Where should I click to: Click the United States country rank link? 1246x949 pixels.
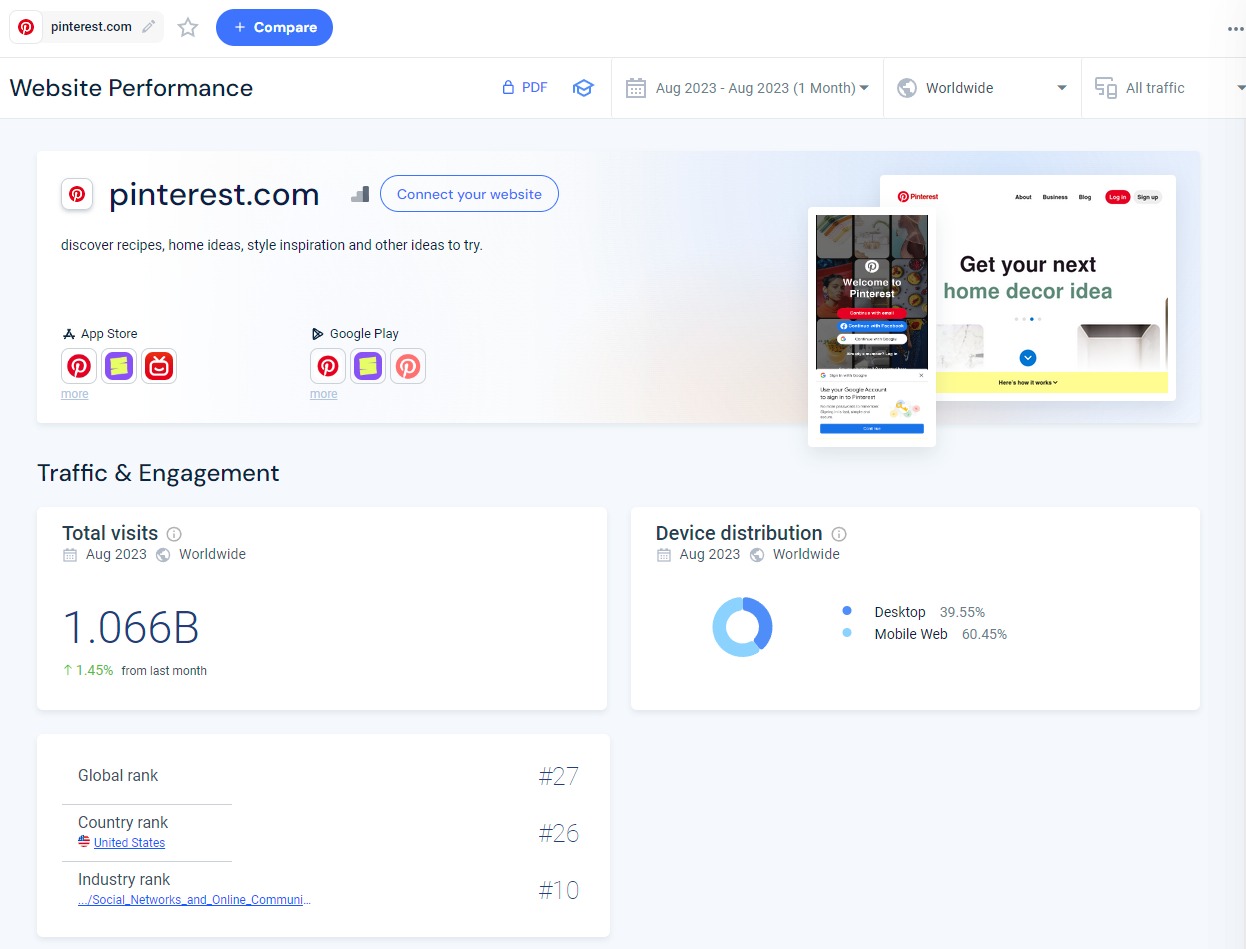coord(129,843)
